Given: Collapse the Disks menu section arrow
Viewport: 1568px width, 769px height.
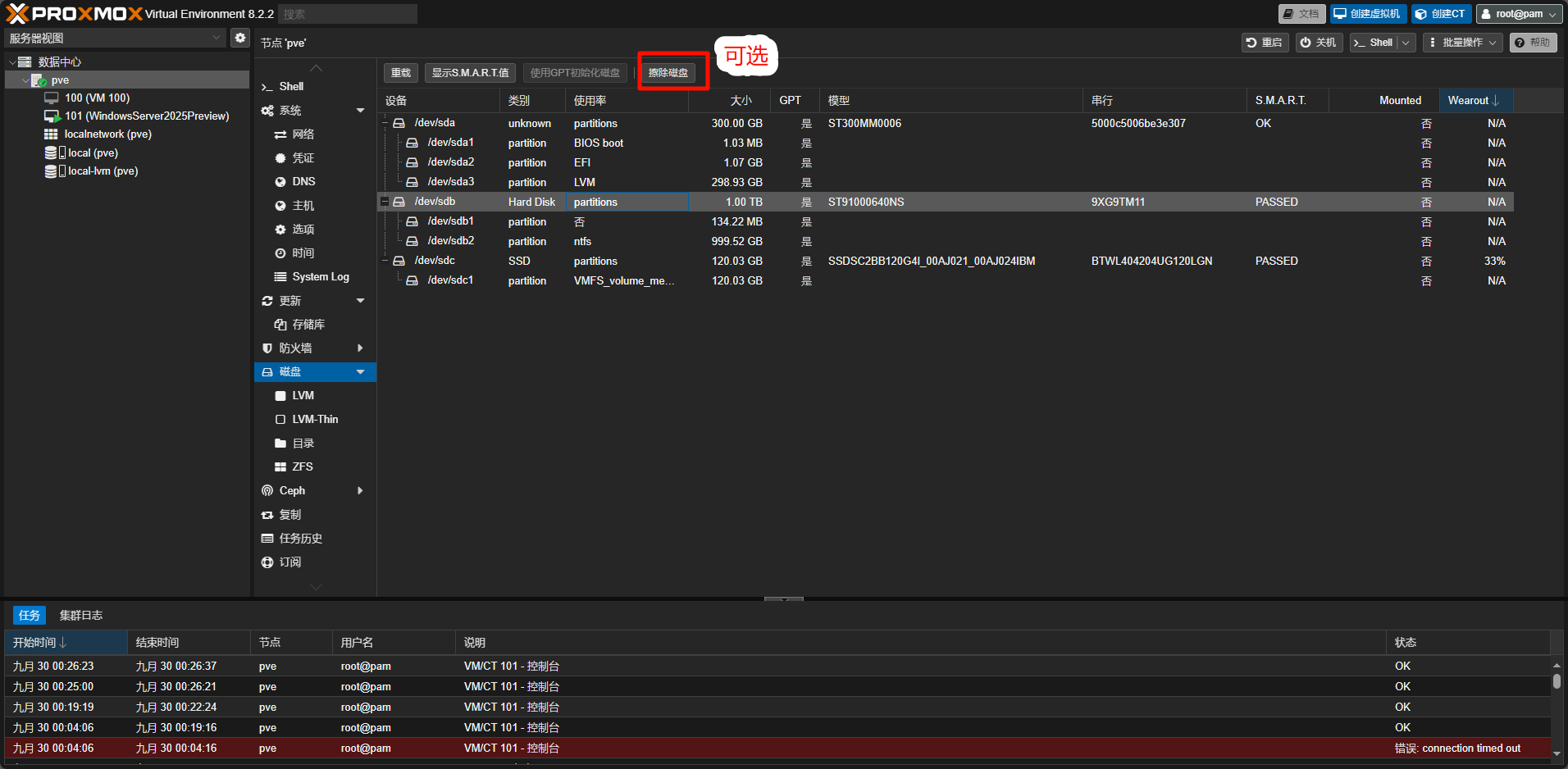Looking at the screenshot, I should click(360, 372).
